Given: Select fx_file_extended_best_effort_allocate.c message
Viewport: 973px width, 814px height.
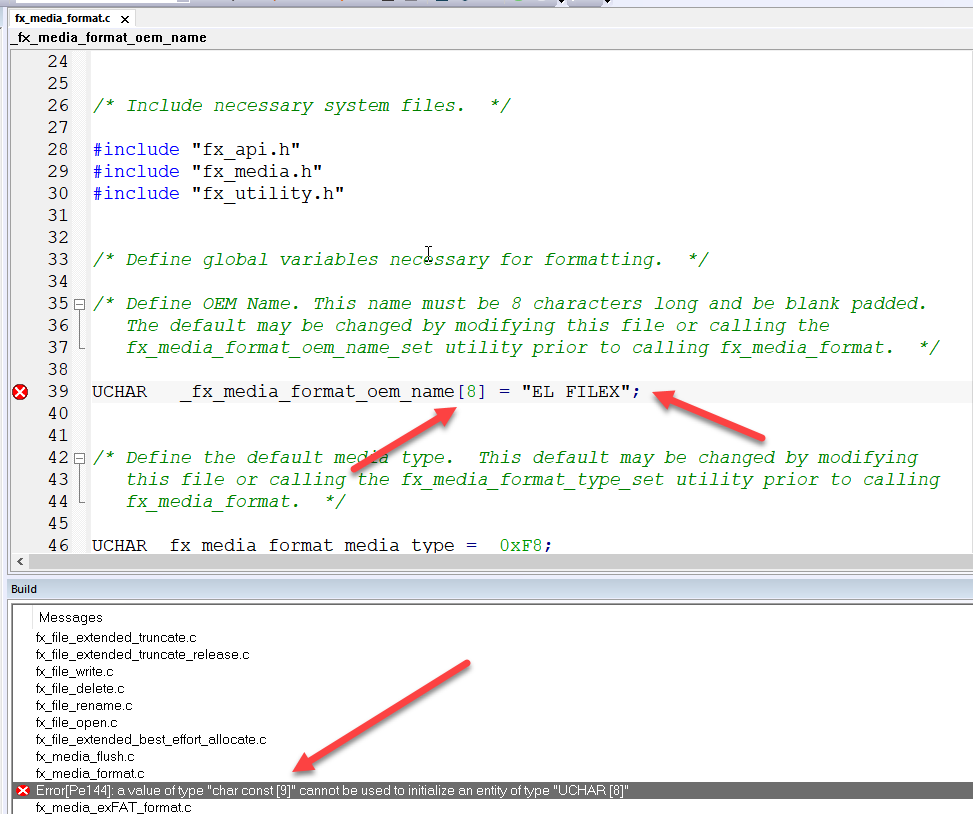Looking at the screenshot, I should 151,740.
